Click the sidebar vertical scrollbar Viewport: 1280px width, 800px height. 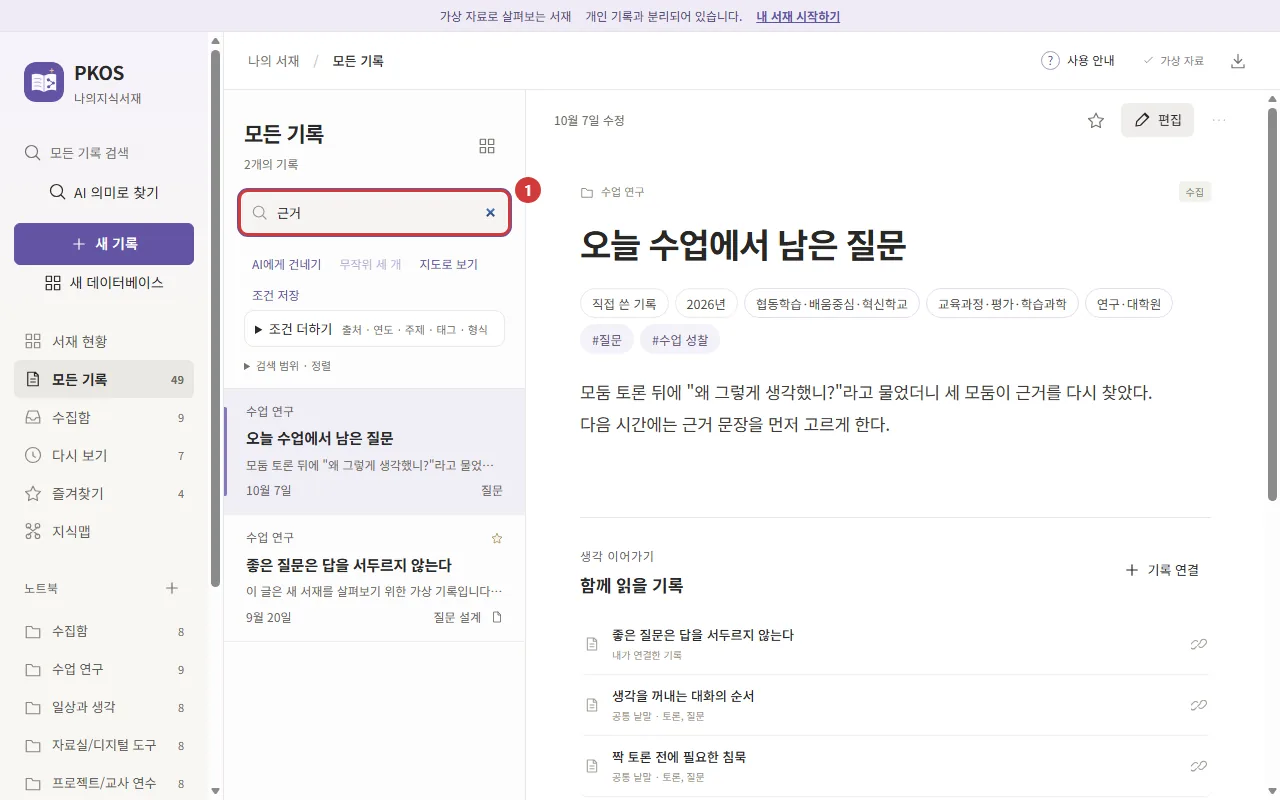tap(215, 318)
